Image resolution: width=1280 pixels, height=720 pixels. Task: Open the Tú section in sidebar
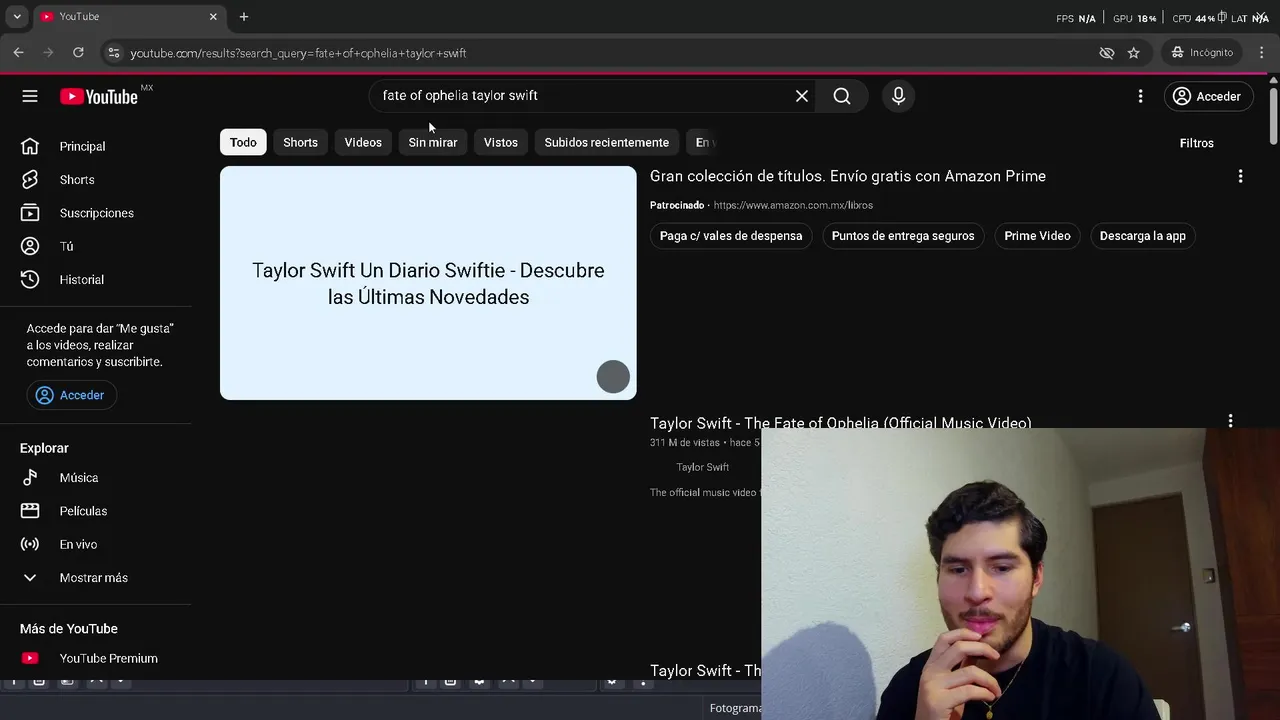(95, 246)
